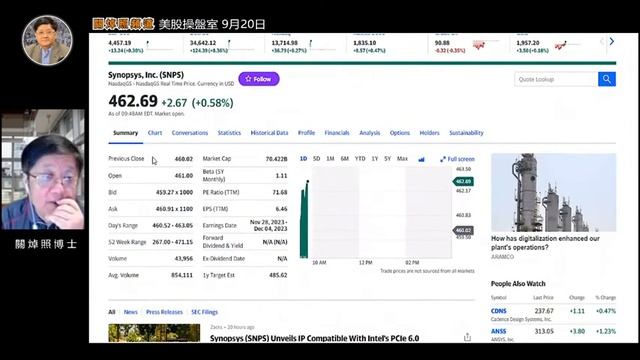Show SEC Filings articles
The image size is (640, 360).
point(204,312)
